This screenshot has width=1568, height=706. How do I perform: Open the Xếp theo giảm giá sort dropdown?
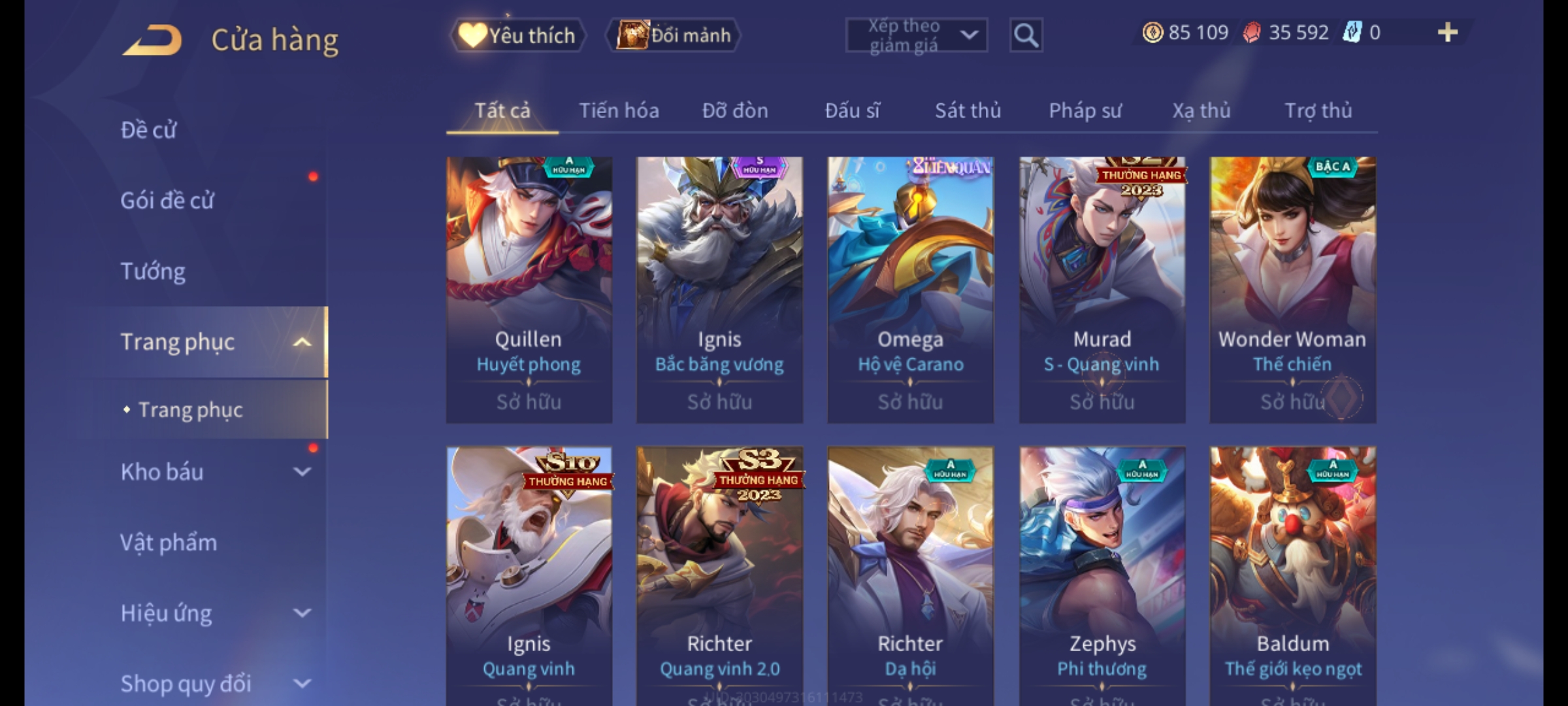click(x=916, y=35)
